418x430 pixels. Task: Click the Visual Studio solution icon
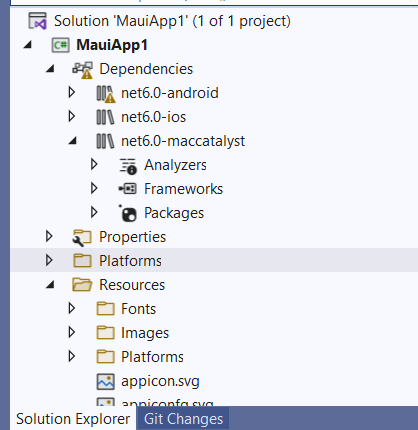[37, 21]
